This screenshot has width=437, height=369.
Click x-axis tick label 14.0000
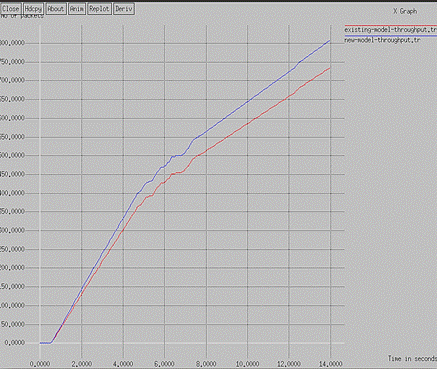point(330,364)
